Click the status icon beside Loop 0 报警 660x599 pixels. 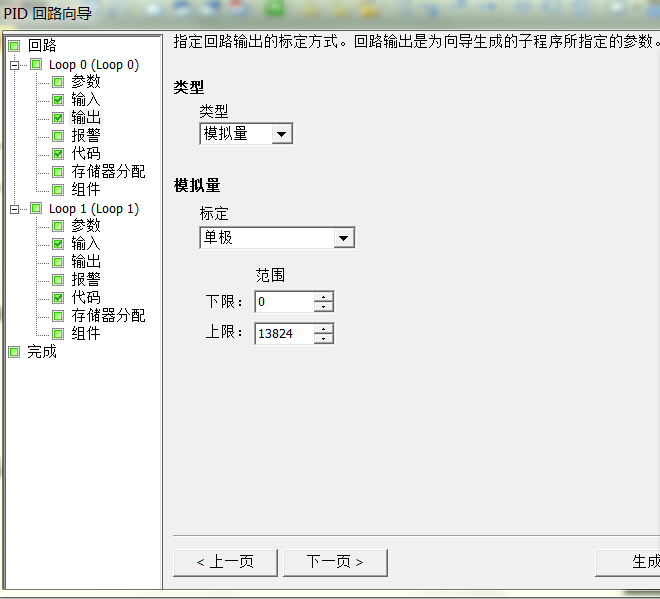pos(58,136)
